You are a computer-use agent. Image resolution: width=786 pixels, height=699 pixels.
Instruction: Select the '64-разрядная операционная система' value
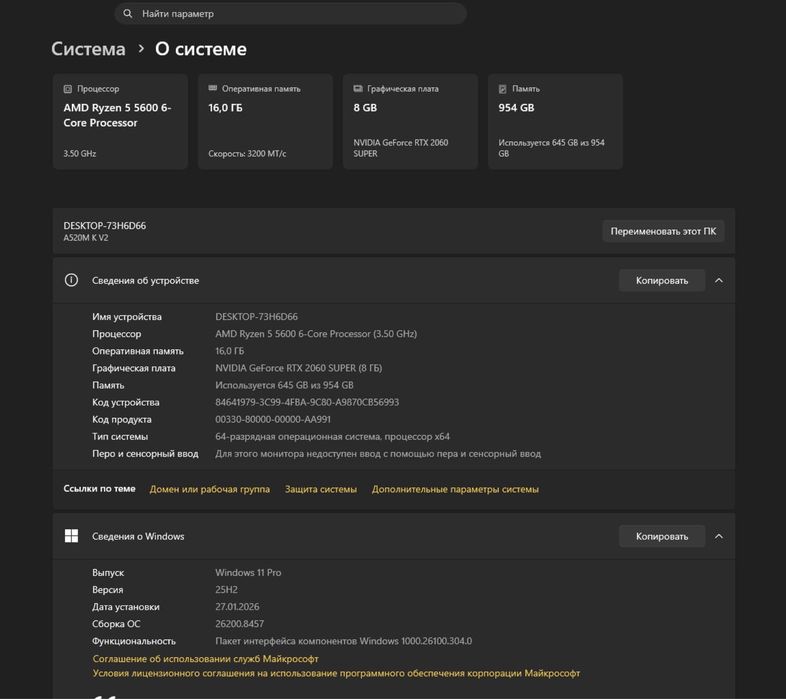pyautogui.click(x=332, y=436)
